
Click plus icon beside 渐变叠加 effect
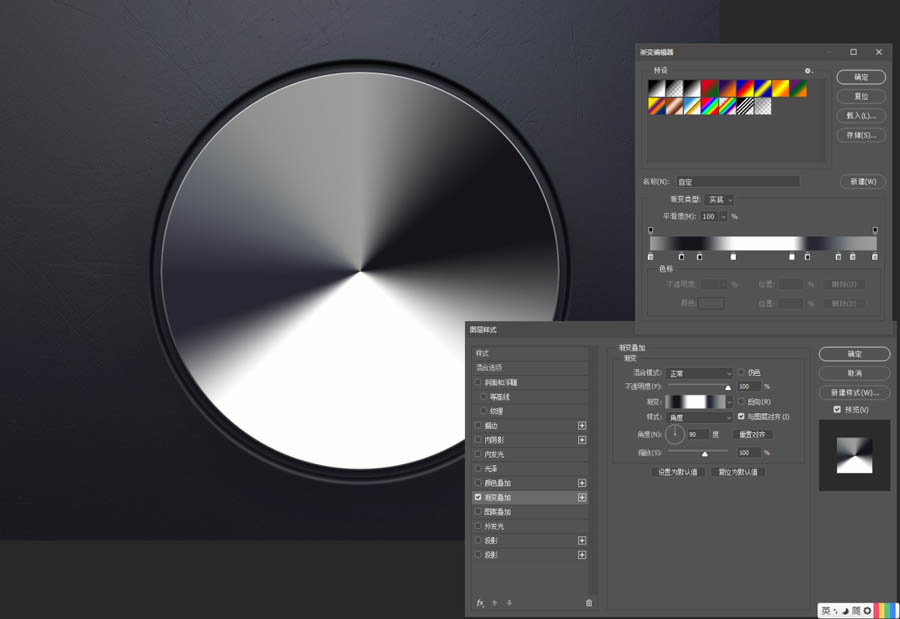click(x=582, y=497)
